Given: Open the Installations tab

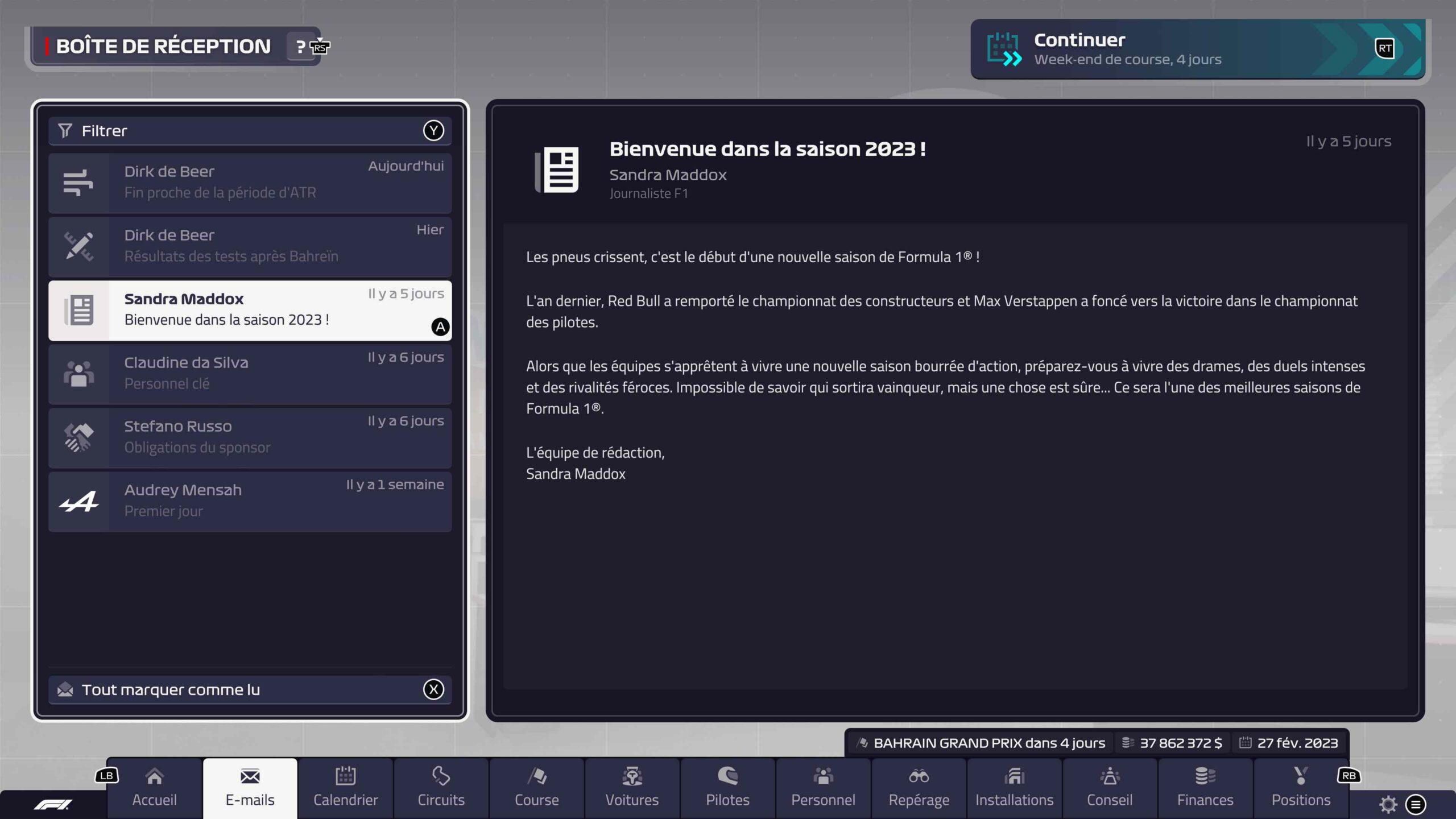Looking at the screenshot, I should [x=1014, y=788].
